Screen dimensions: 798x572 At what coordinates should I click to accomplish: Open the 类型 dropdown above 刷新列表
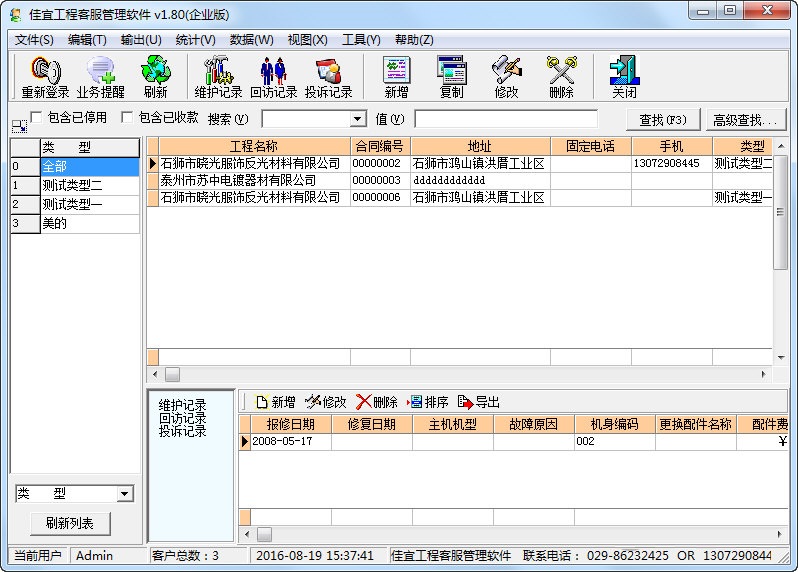pyautogui.click(x=125, y=494)
